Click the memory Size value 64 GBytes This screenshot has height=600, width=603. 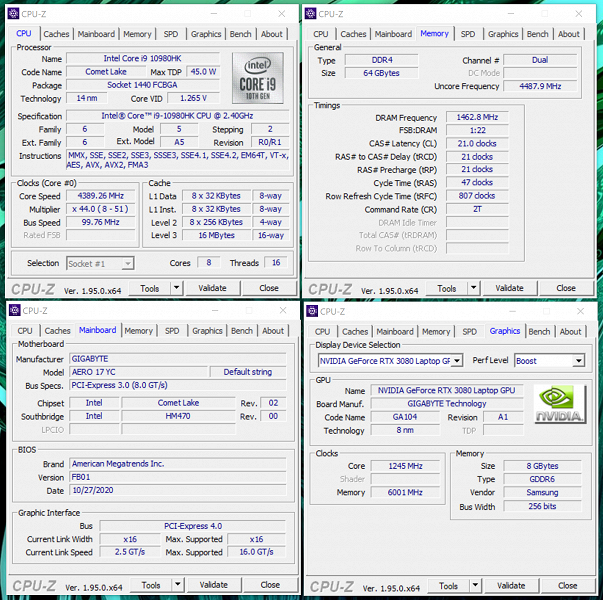pos(381,73)
